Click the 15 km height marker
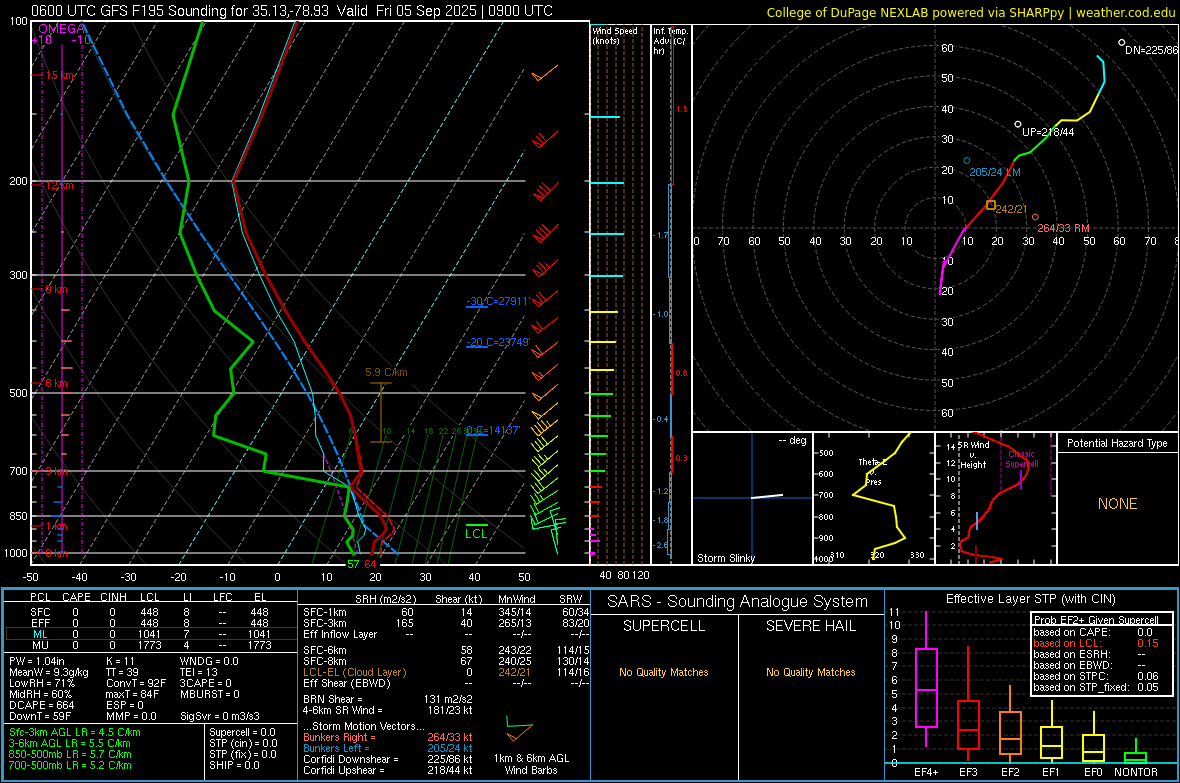 (59, 75)
